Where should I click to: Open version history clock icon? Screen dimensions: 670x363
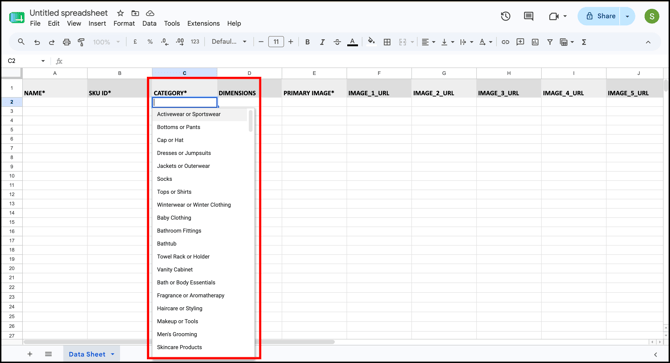click(505, 16)
